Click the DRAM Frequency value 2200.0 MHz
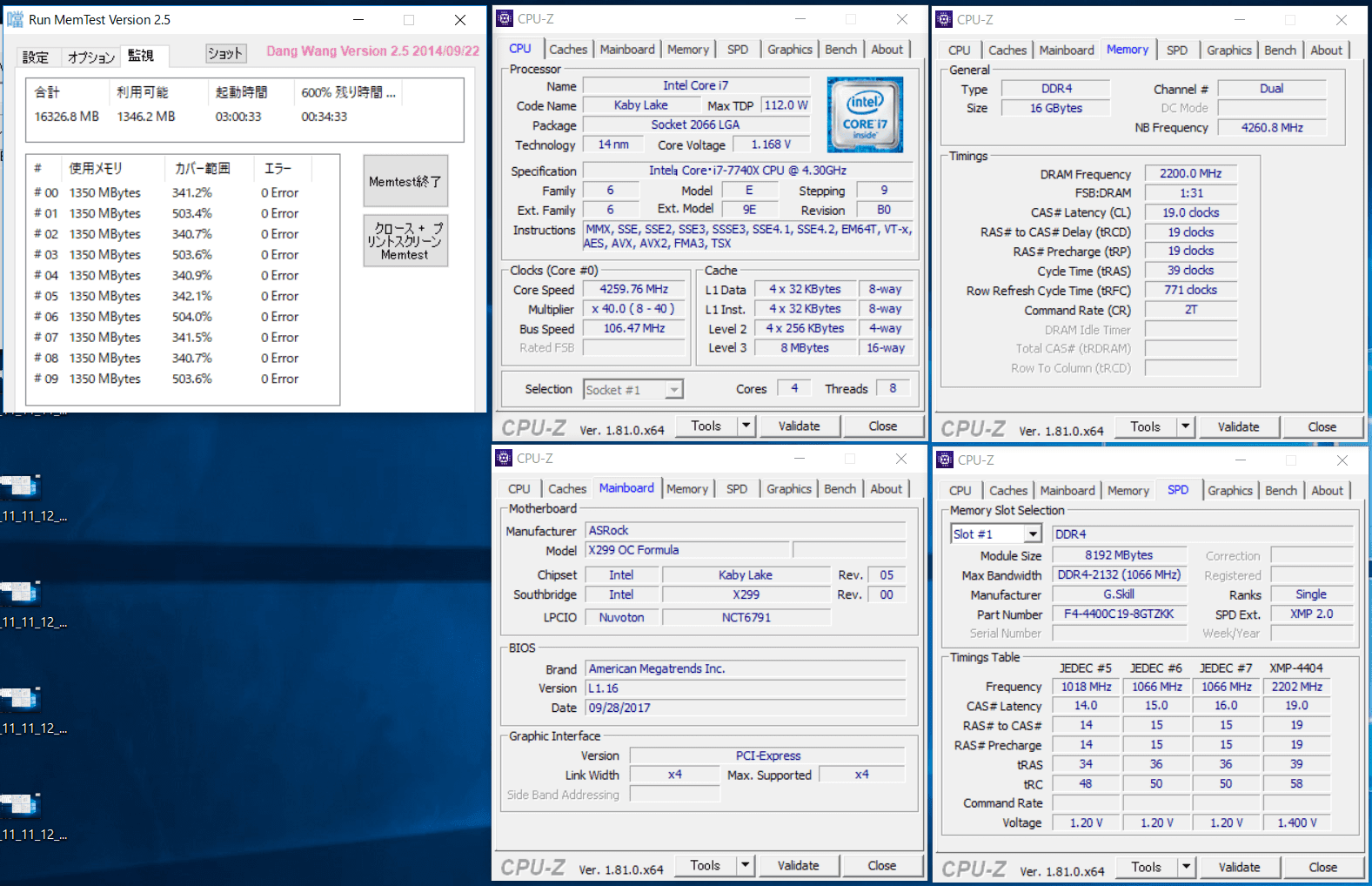Viewport: 1372px width, 886px height. point(1190,173)
